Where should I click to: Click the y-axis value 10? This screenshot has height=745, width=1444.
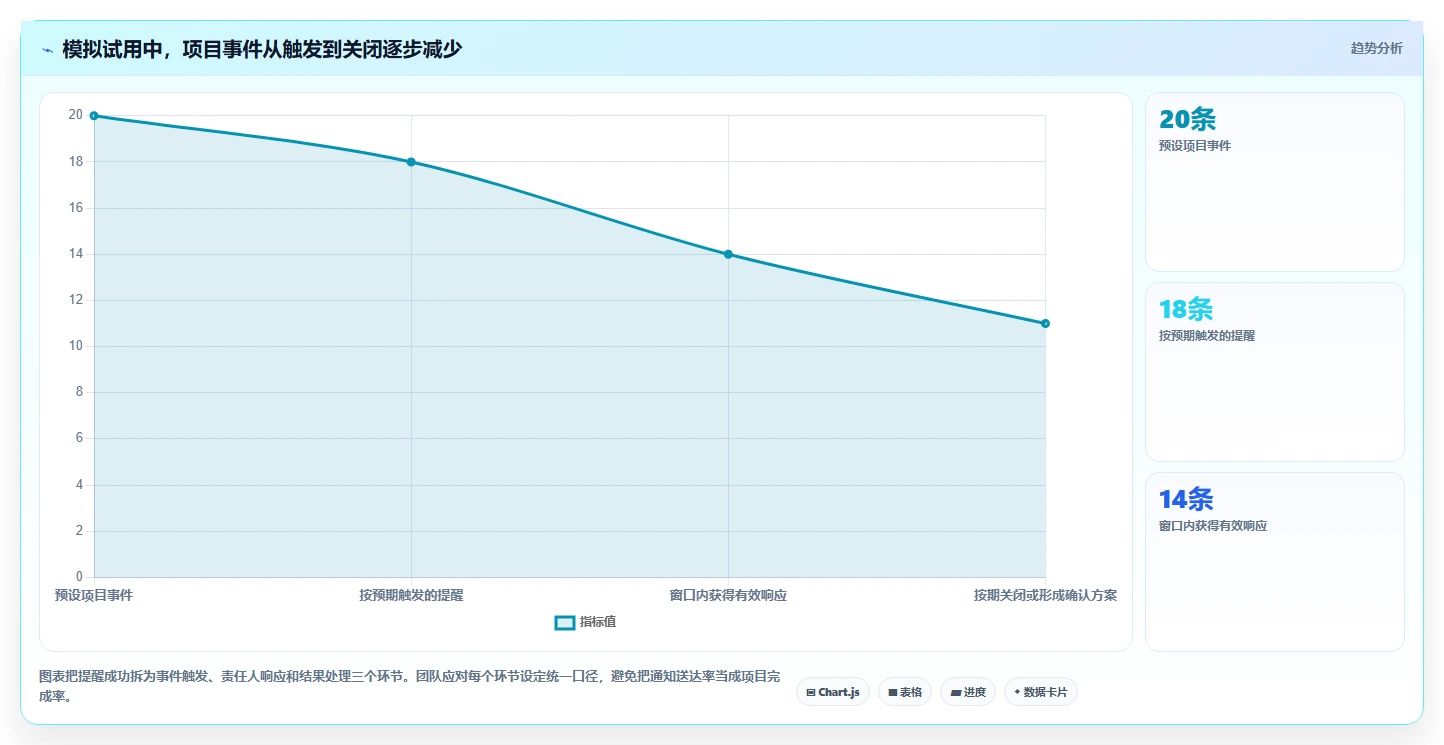(x=76, y=346)
